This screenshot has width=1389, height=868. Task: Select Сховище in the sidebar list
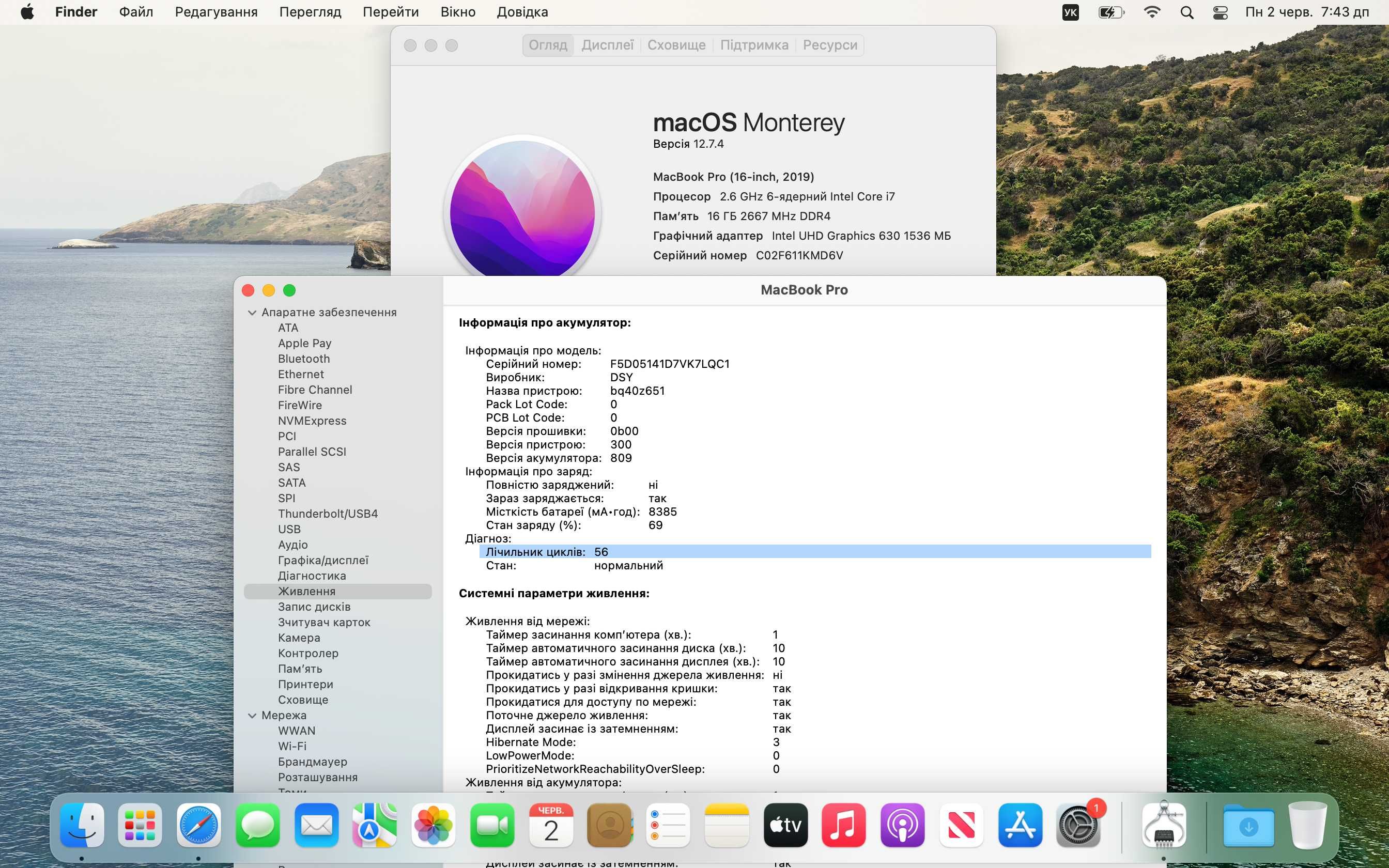coord(303,700)
